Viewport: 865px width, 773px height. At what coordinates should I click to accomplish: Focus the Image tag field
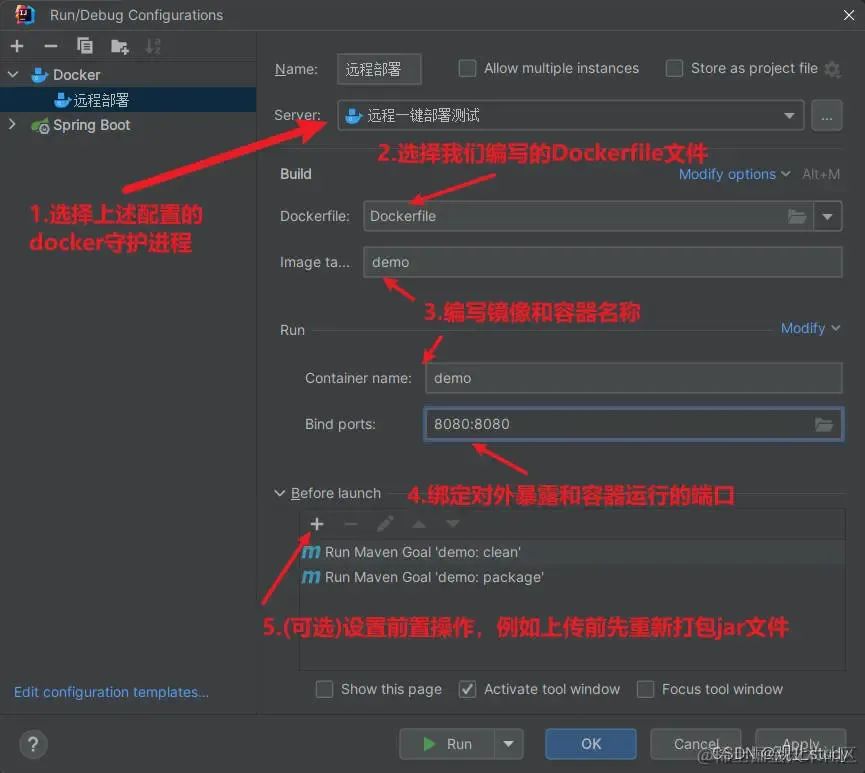602,262
